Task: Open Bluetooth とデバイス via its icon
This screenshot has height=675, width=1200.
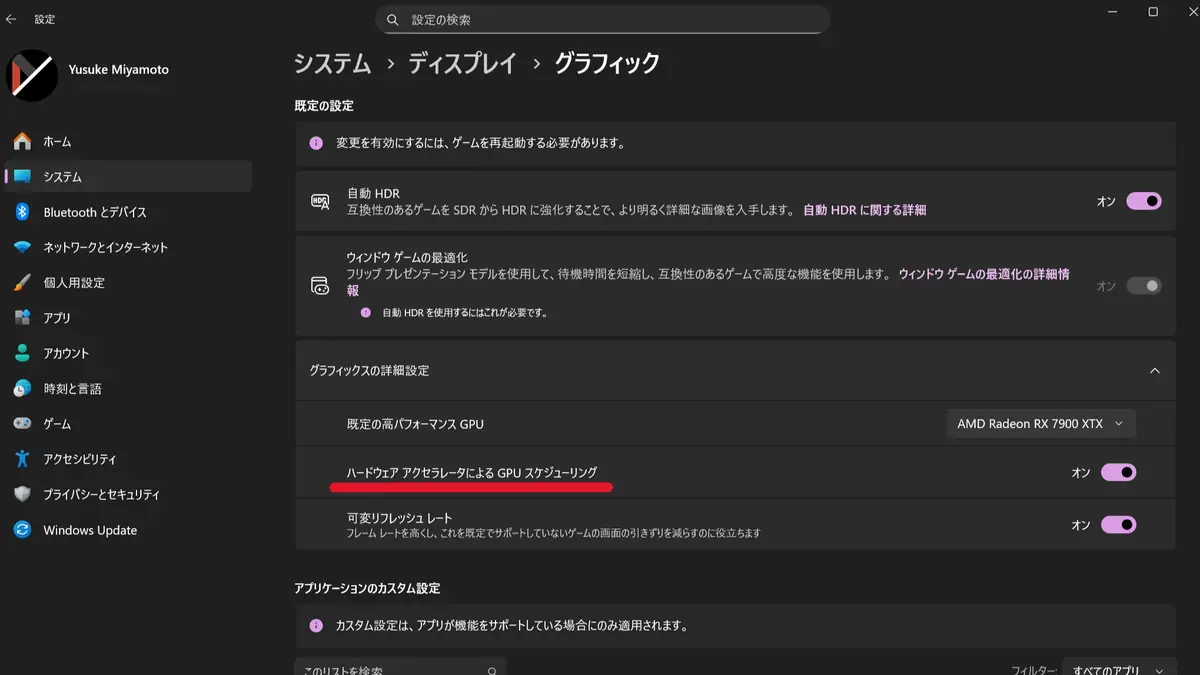Action: [22, 212]
